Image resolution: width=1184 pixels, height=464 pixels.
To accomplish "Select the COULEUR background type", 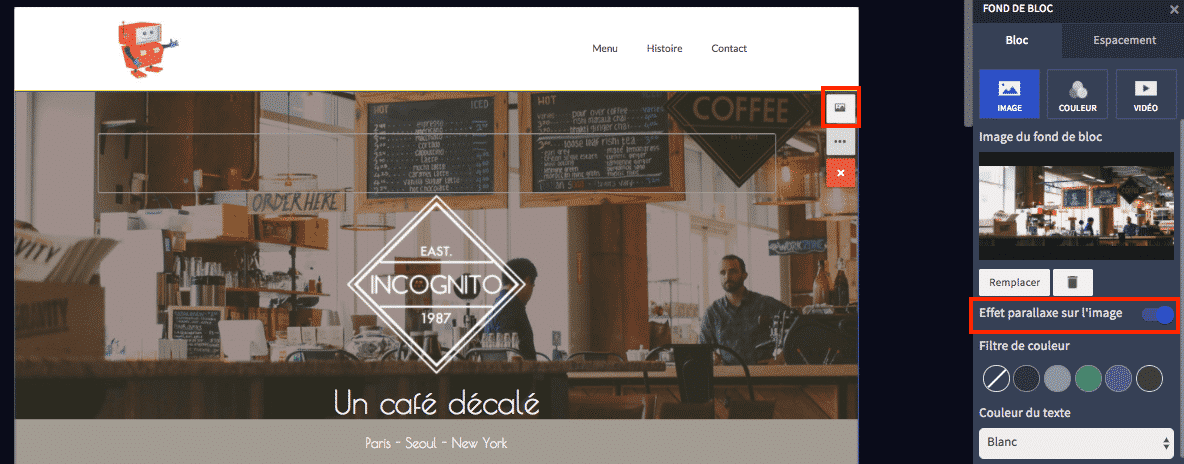I will pyautogui.click(x=1078, y=94).
